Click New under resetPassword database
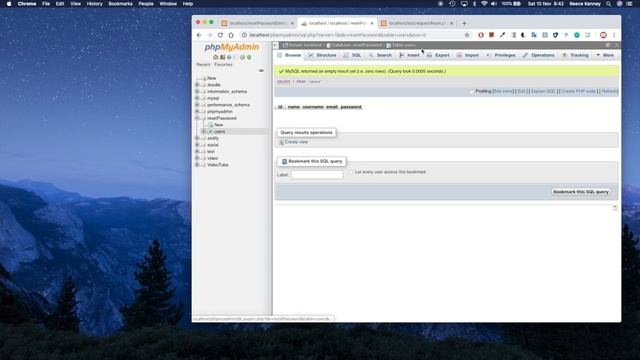 coord(218,125)
